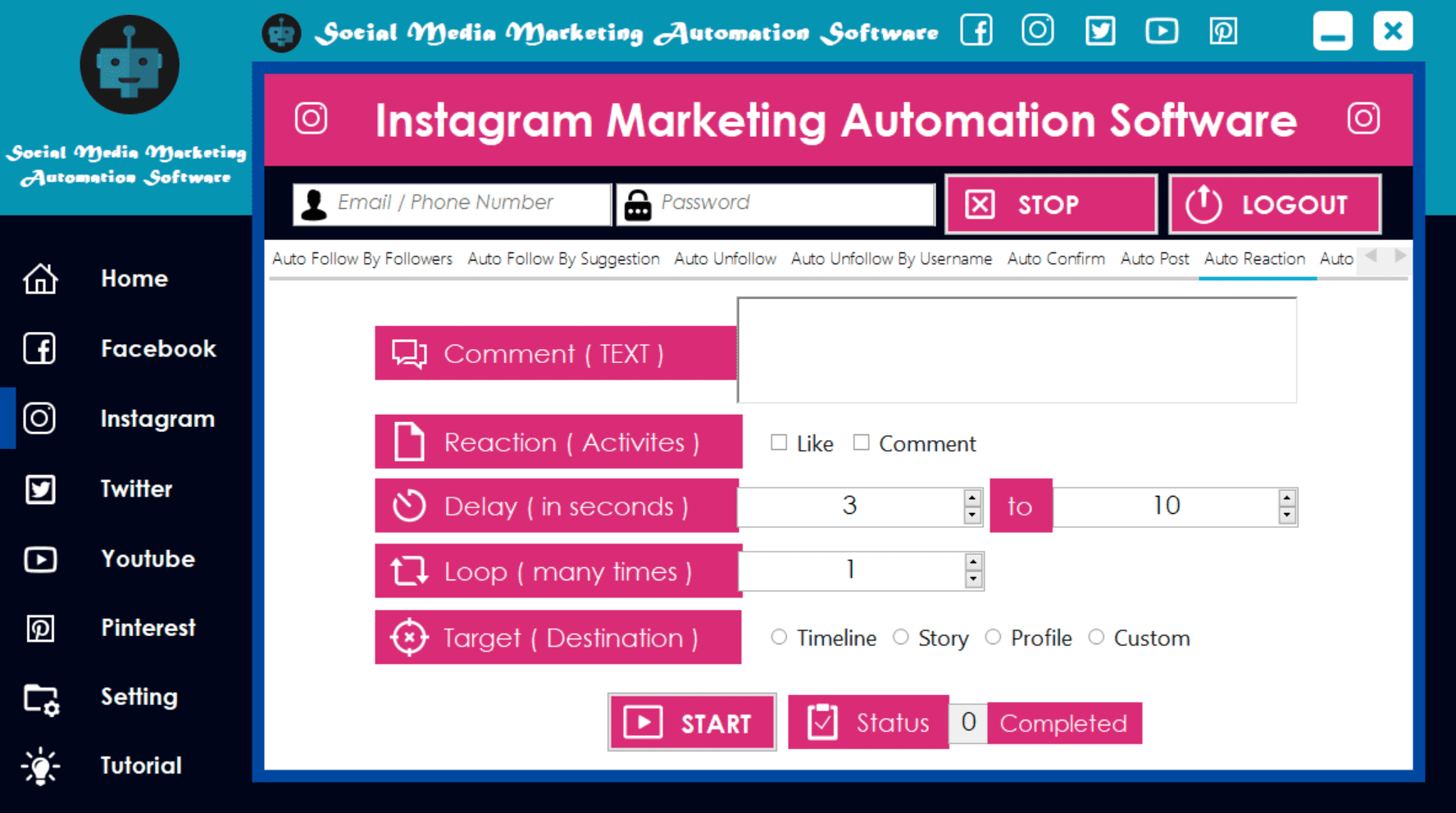1456x813 pixels.
Task: Click the padlock icon by the password field
Action: (x=638, y=204)
